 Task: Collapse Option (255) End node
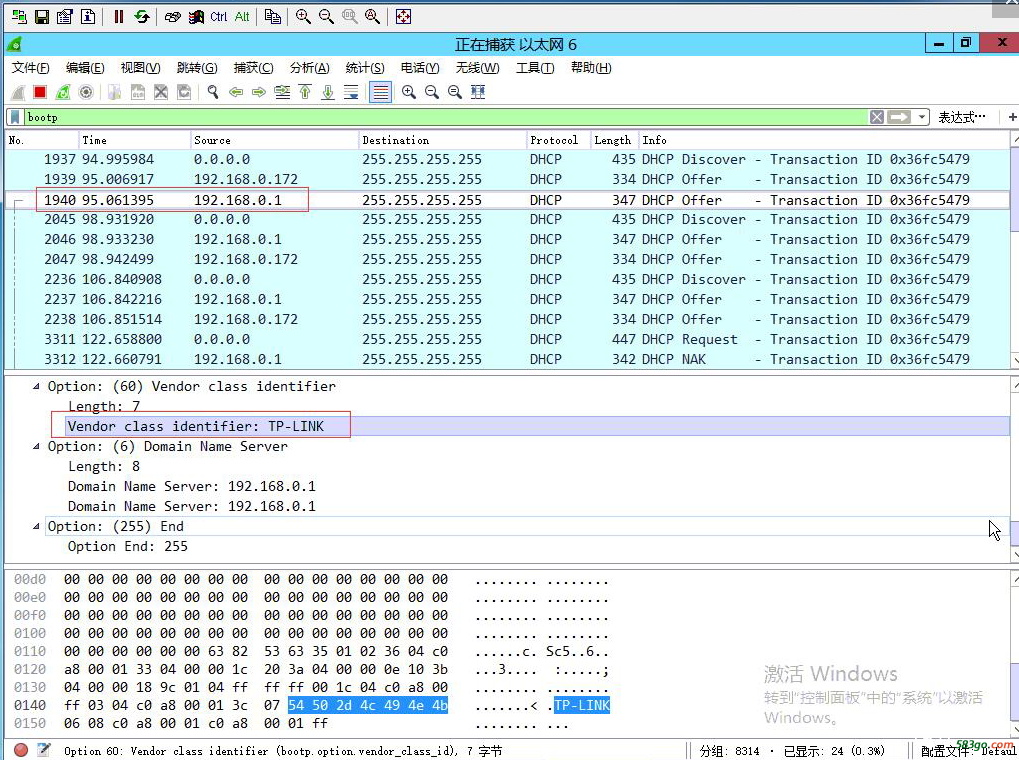pyautogui.click(x=36, y=526)
